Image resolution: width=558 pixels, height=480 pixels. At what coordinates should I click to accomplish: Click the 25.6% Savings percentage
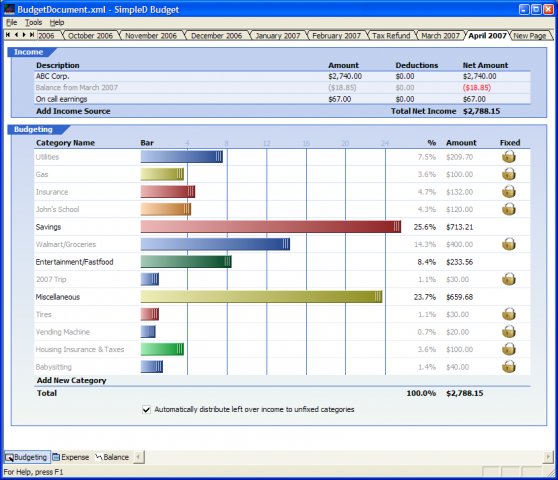(425, 227)
